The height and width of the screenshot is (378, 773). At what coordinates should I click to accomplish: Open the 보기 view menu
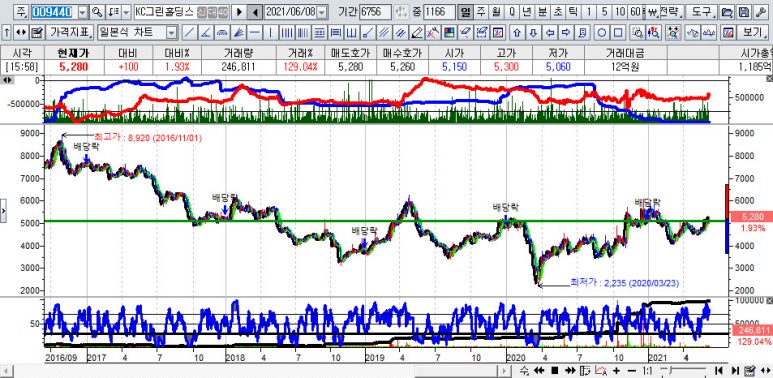point(752,33)
